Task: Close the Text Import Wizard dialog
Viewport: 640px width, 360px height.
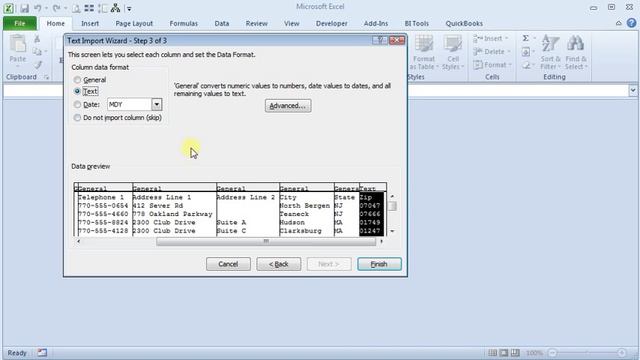Action: [x=397, y=40]
